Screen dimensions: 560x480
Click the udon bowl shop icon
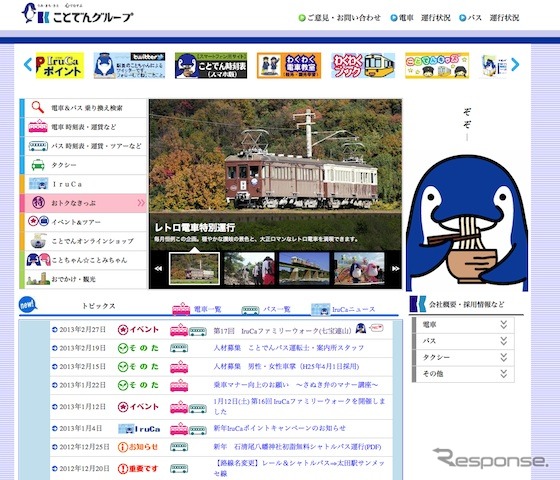pos(38,241)
